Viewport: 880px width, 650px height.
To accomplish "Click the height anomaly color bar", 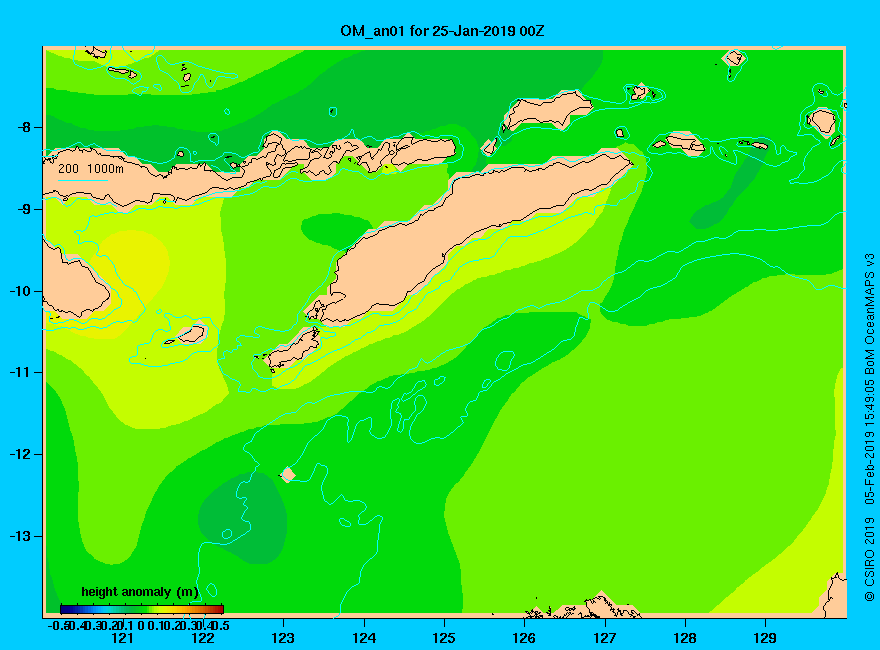I will click(142, 609).
